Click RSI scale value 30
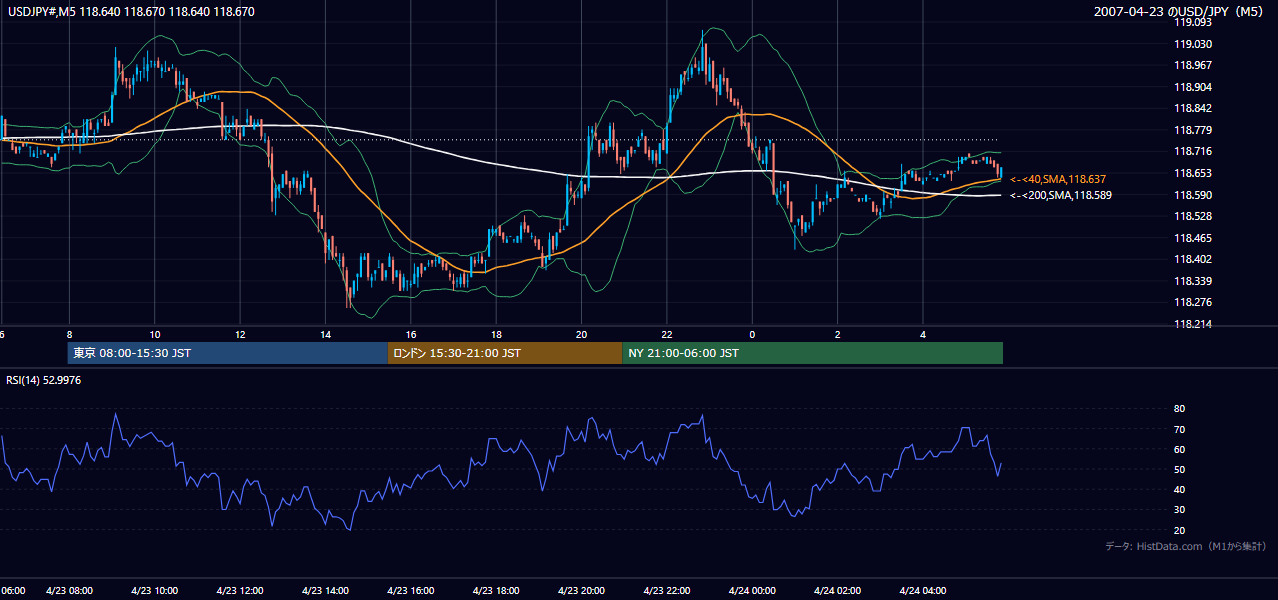Screen dimensions: 1278x600 (1180, 510)
